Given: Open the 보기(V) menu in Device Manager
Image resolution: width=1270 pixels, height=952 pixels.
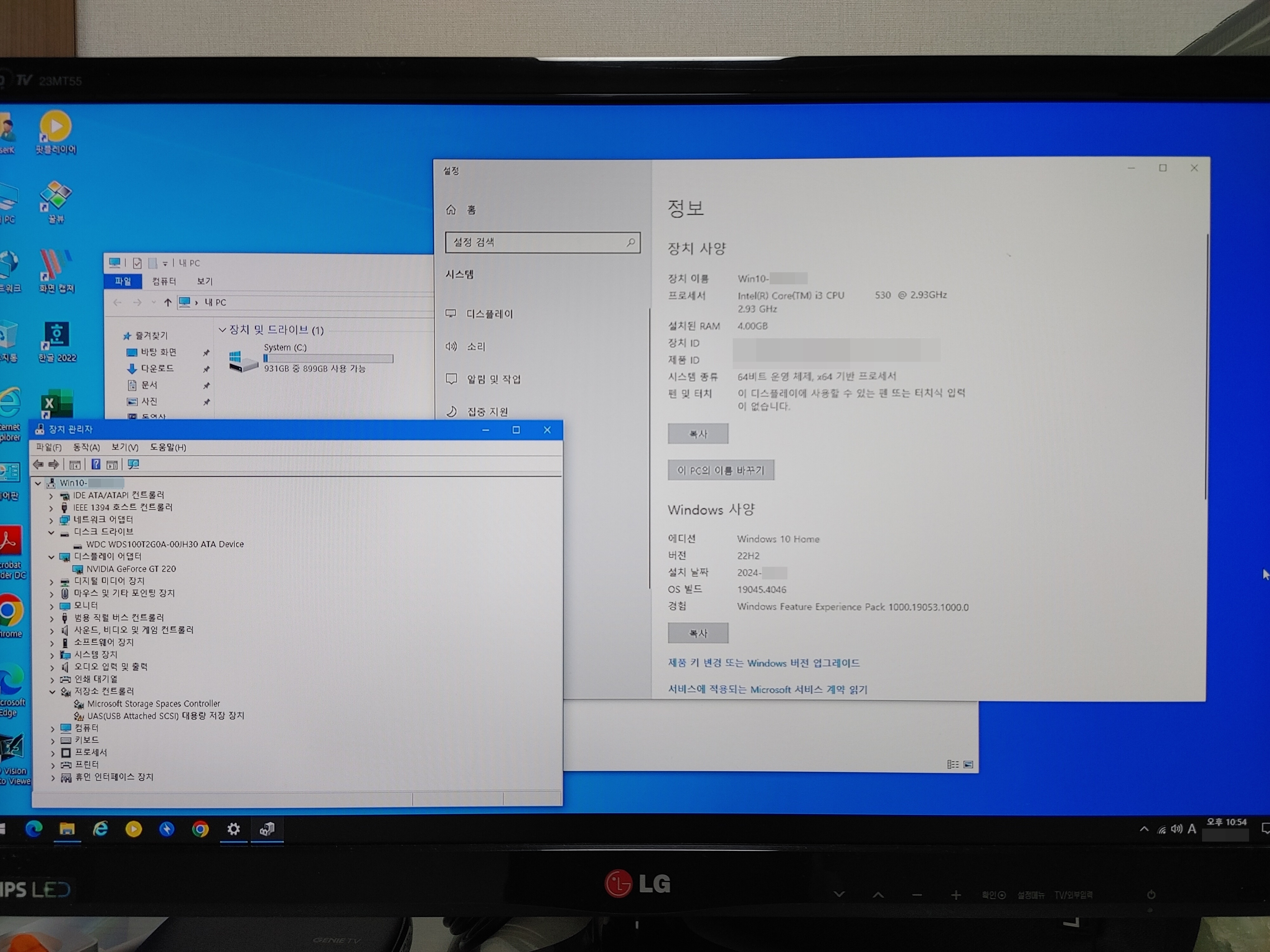Looking at the screenshot, I should coord(124,447).
